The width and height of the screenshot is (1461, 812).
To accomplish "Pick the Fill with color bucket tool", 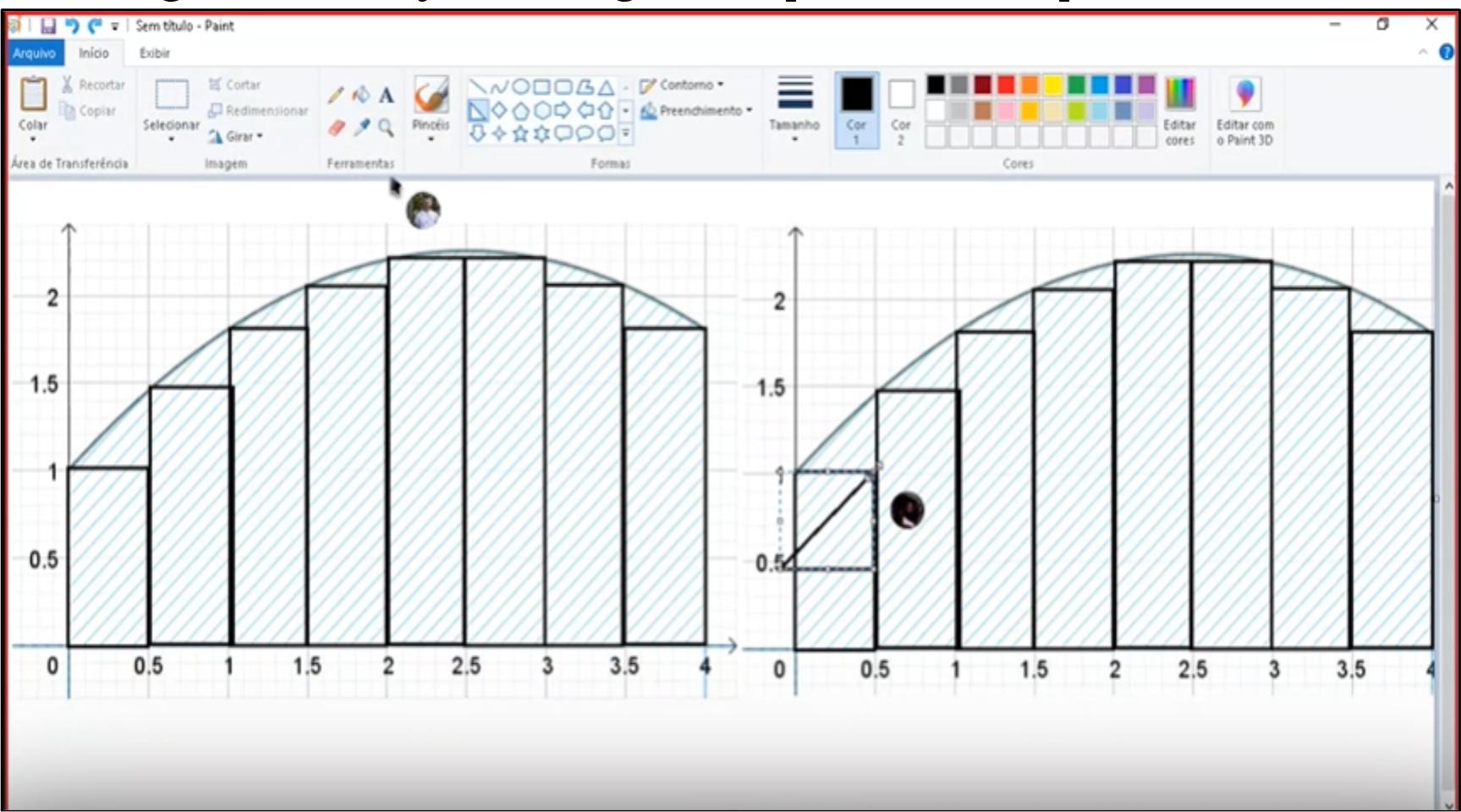I will [361, 95].
